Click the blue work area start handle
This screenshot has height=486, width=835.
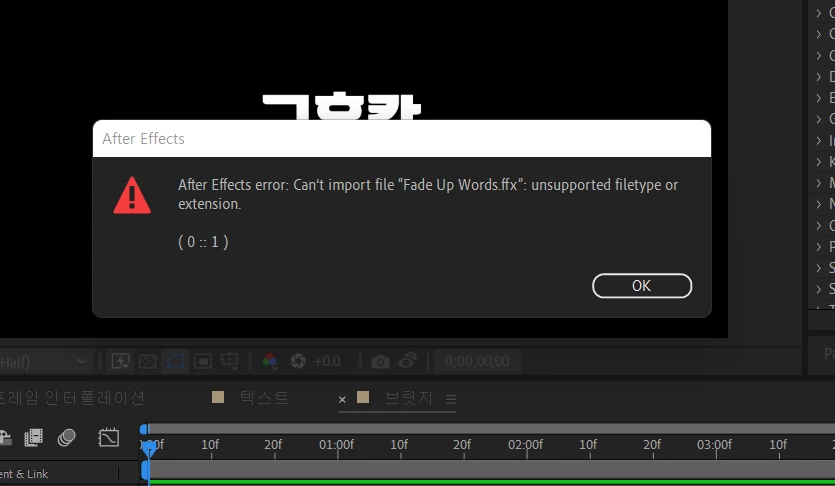point(145,471)
